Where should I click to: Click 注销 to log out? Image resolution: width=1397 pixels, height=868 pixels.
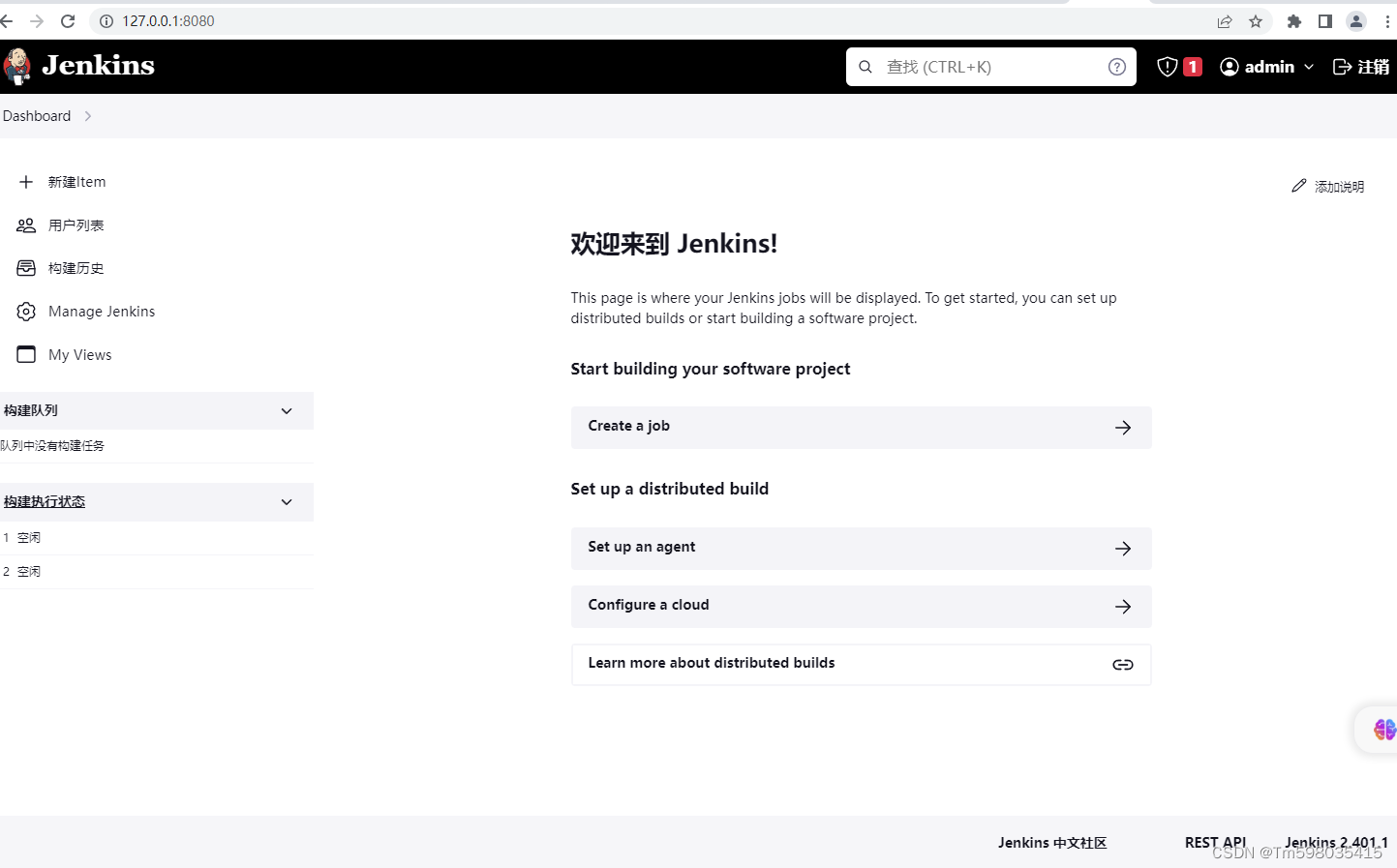pyautogui.click(x=1361, y=67)
